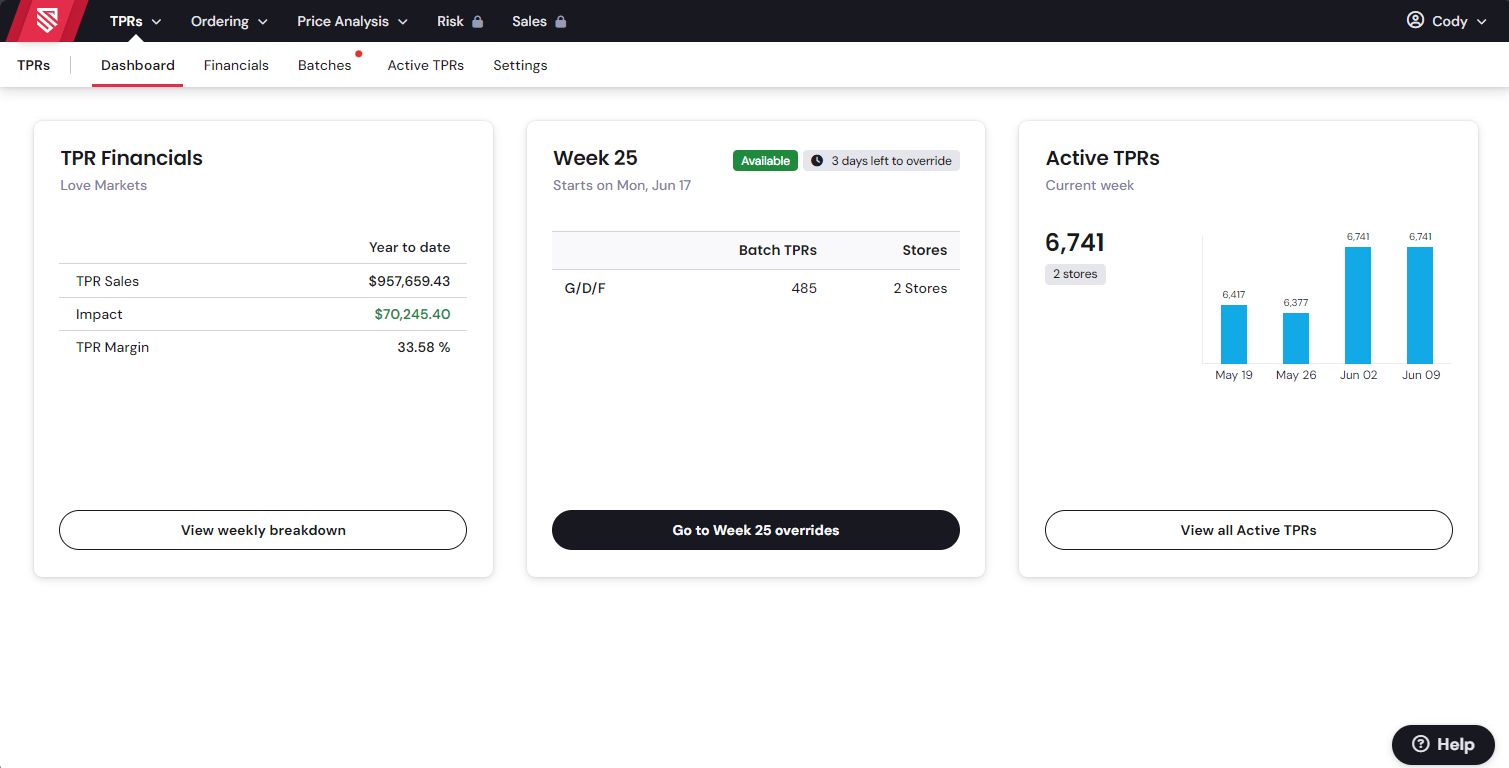This screenshot has width=1509, height=768.
Task: Click Go to Week 25 overrides
Action: coord(755,530)
